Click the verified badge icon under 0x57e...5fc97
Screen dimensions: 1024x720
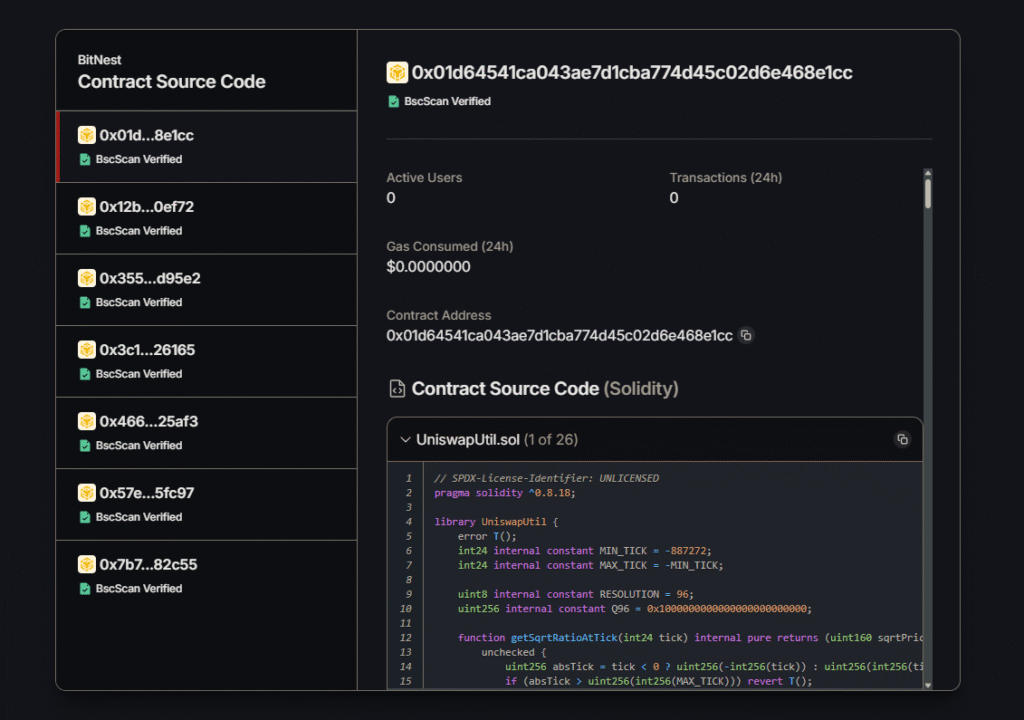click(85, 517)
